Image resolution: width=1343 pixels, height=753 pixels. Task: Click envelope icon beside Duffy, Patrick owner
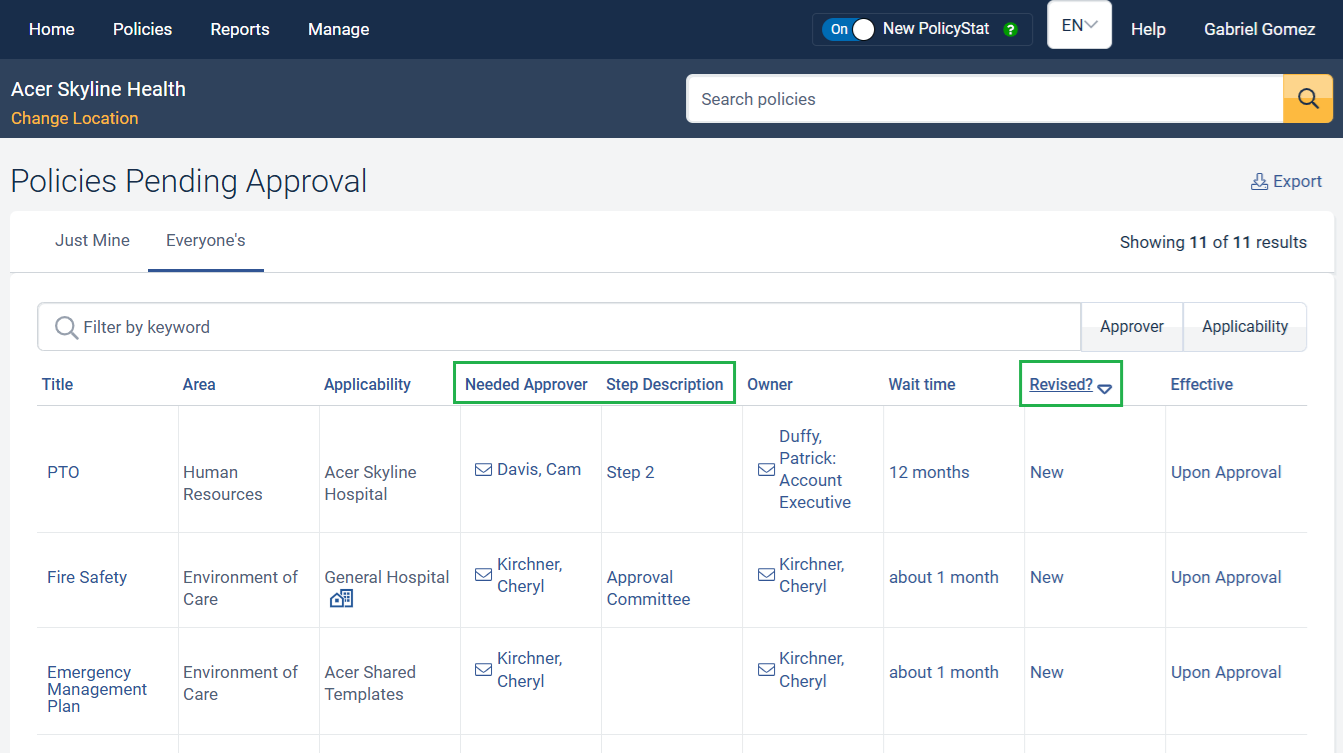click(766, 470)
